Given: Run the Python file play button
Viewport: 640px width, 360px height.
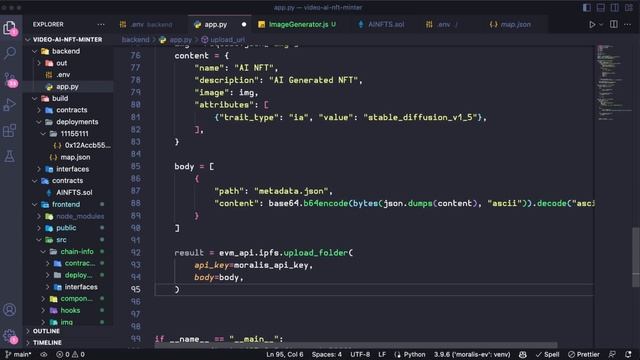Looking at the screenshot, I should click(x=592, y=24).
